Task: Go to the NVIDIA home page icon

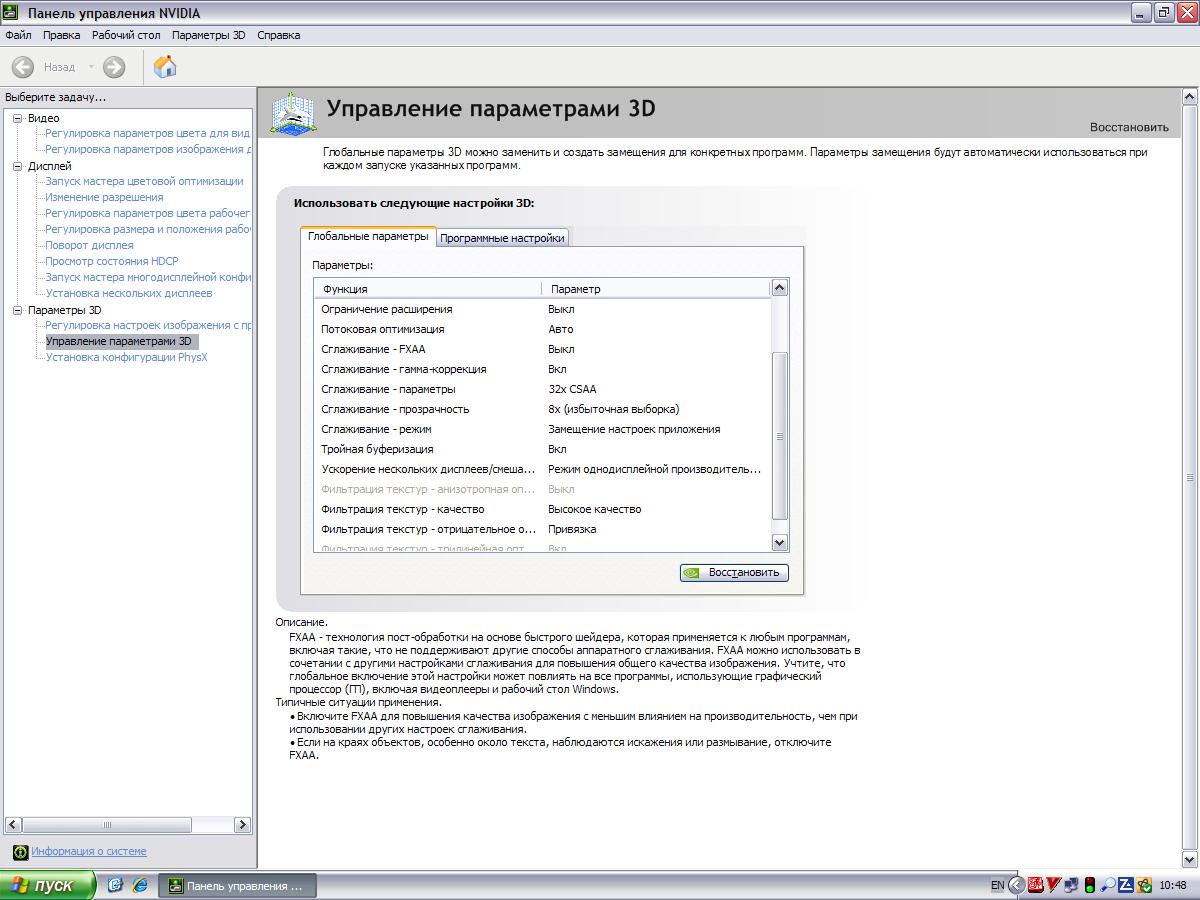Action: tap(165, 67)
